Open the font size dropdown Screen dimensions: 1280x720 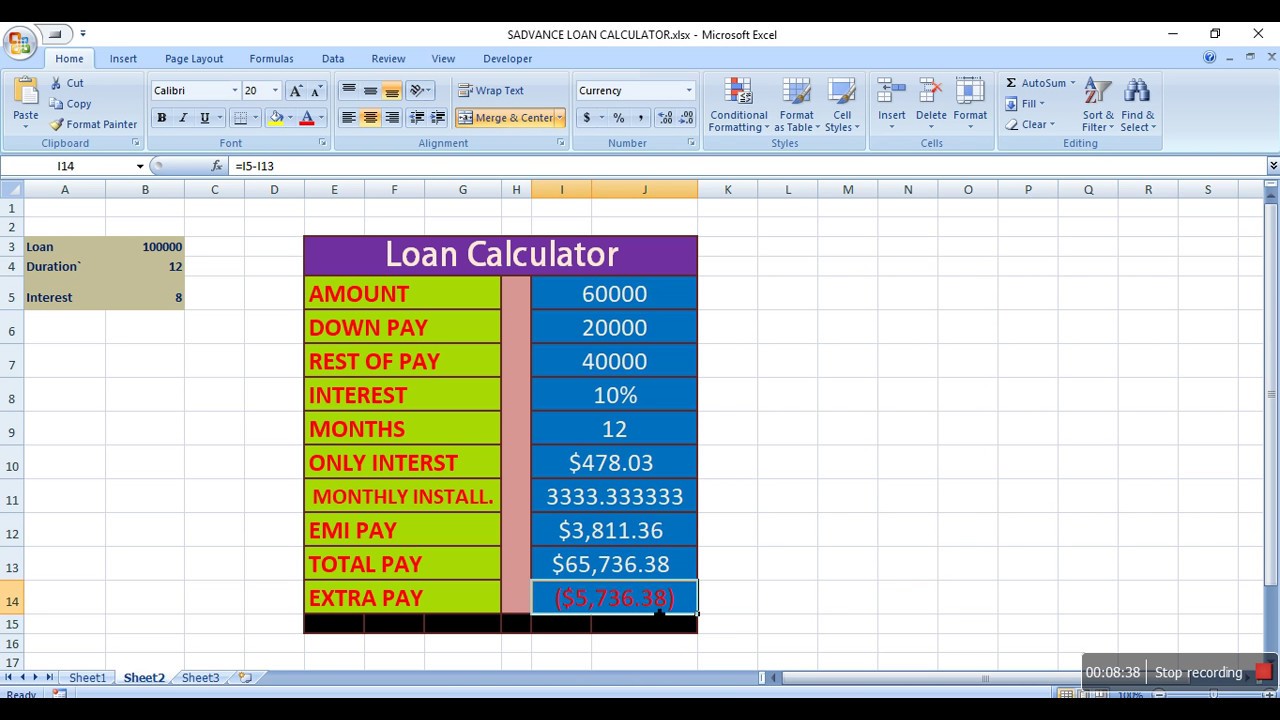click(x=275, y=91)
